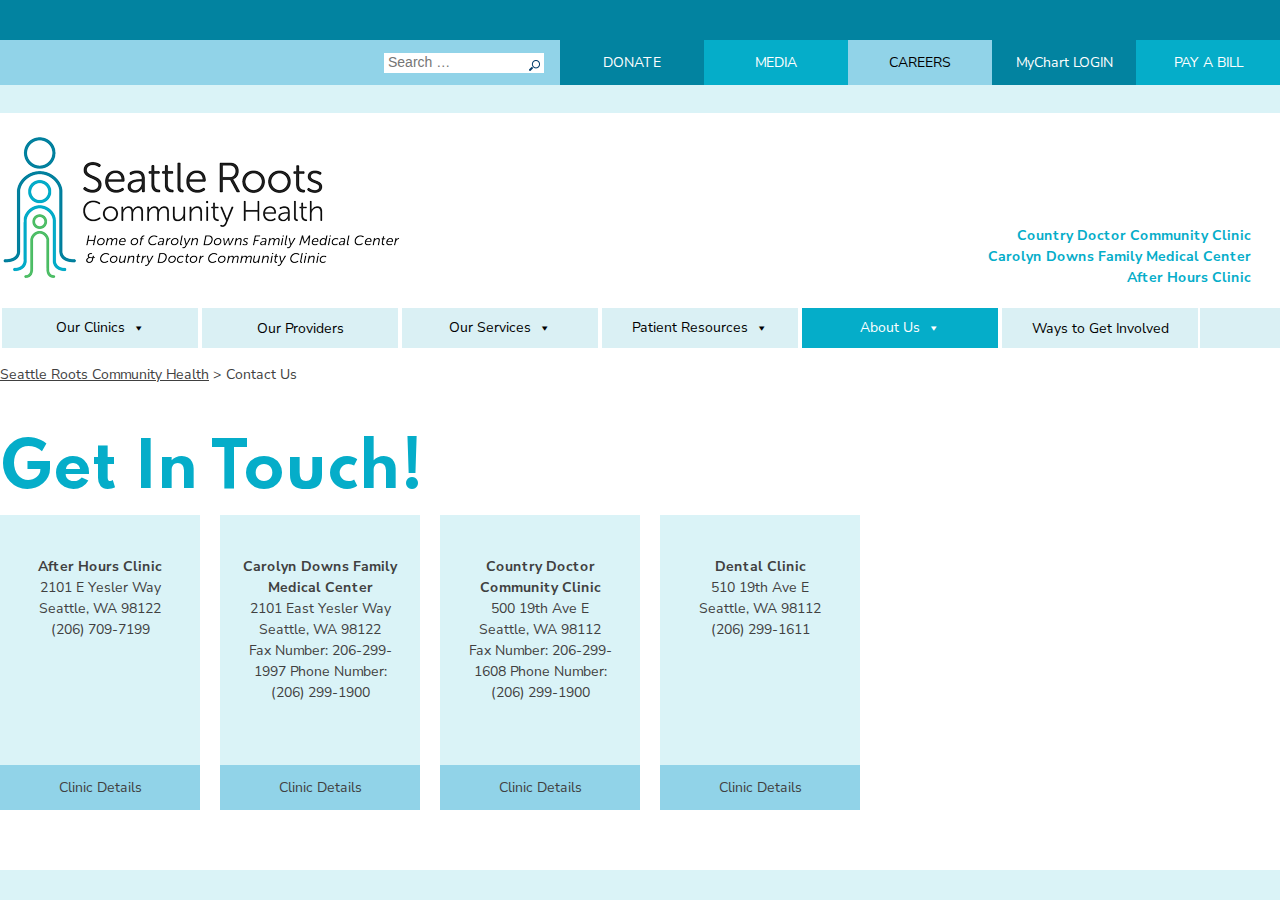This screenshot has height=900, width=1280.
Task: Go to the CAREERS page
Action: pyautogui.click(x=920, y=62)
